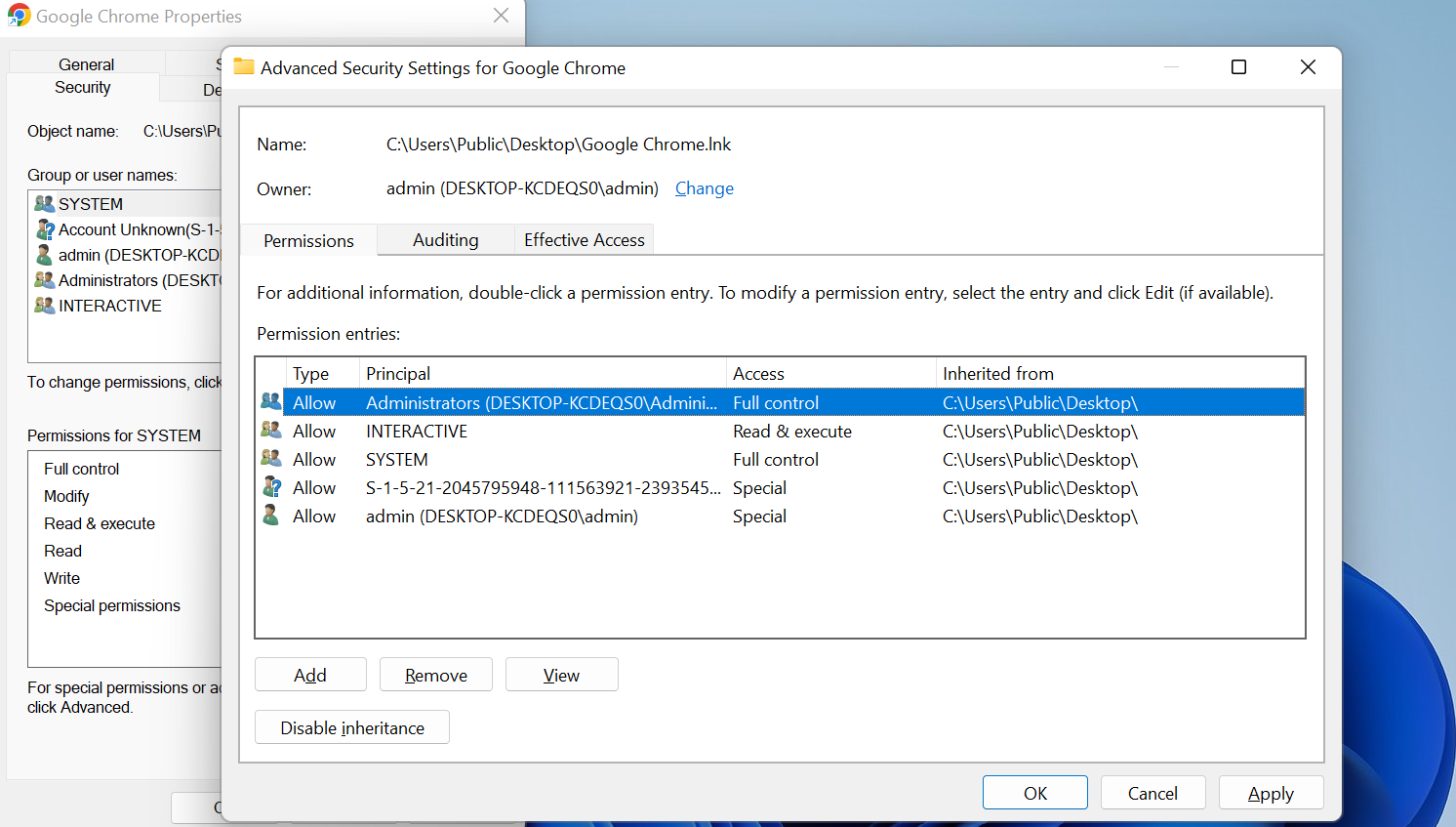
Task: Click the Add button below permission entries
Action: [310, 674]
